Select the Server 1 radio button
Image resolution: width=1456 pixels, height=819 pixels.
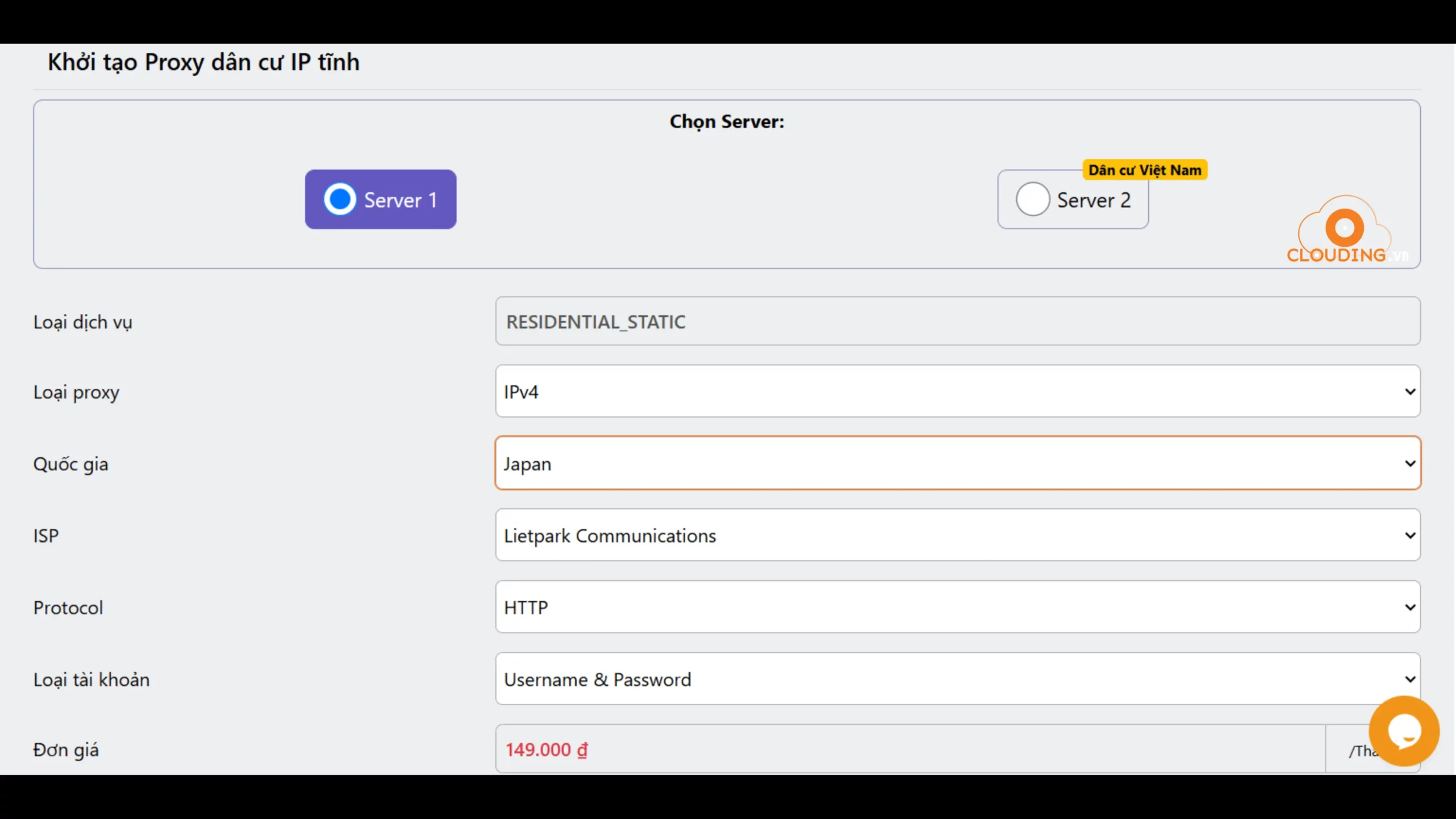340,199
